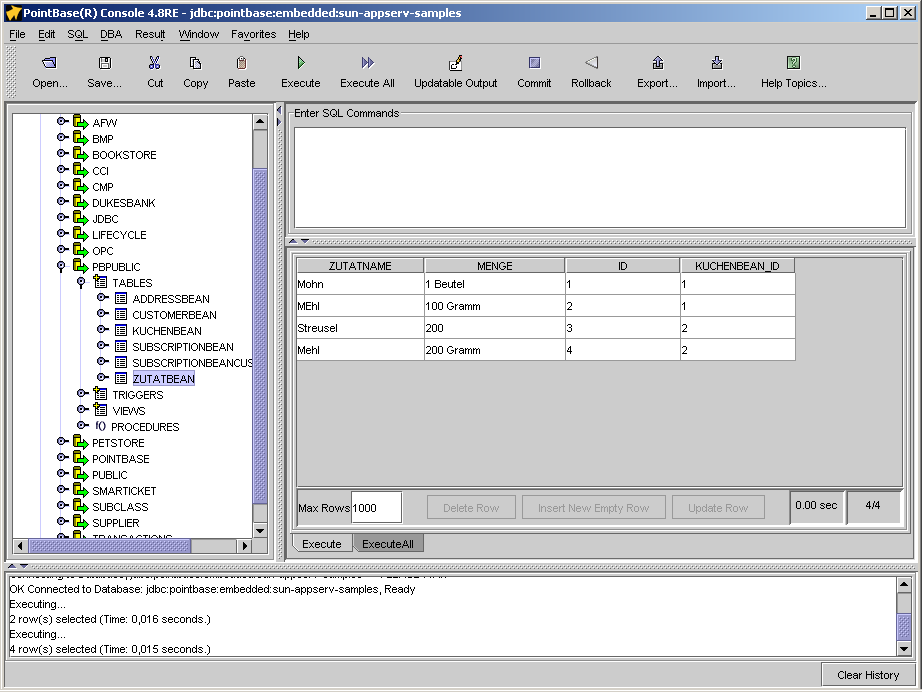Click the Max Rows input field
Image resolution: width=922 pixels, height=692 pixels.
[x=376, y=508]
